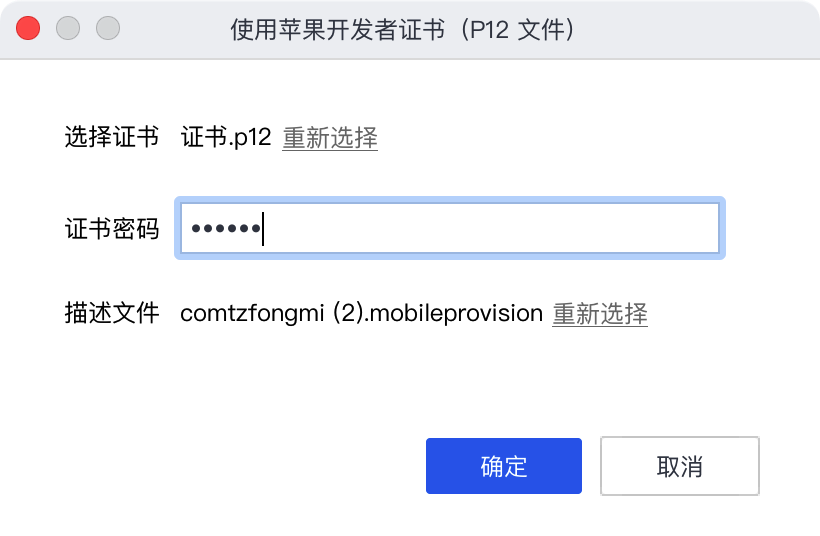Click the empty right end of password field
Viewport: 820px width, 536px height.
680,229
